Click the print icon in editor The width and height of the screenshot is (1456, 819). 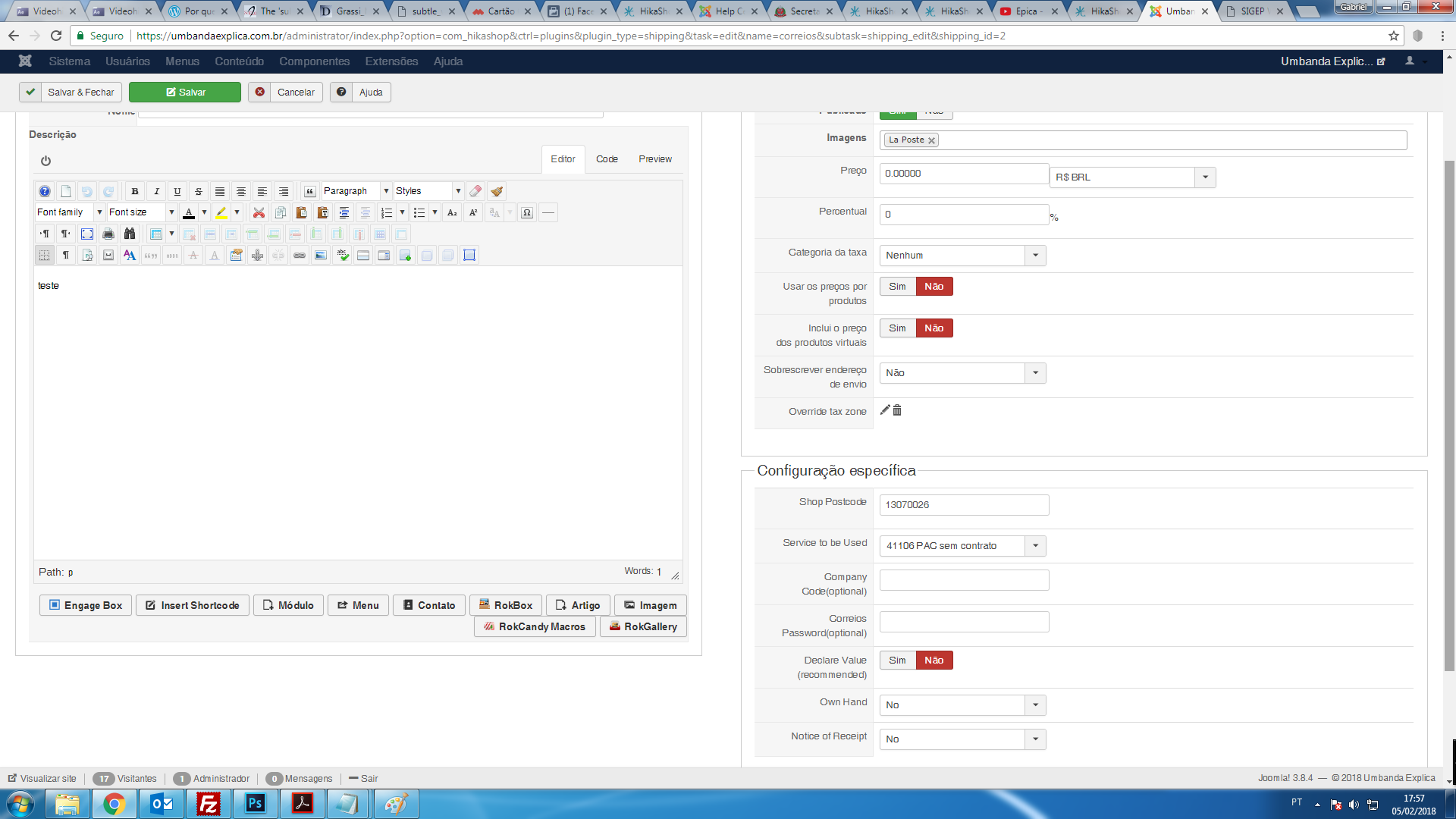pos(108,234)
